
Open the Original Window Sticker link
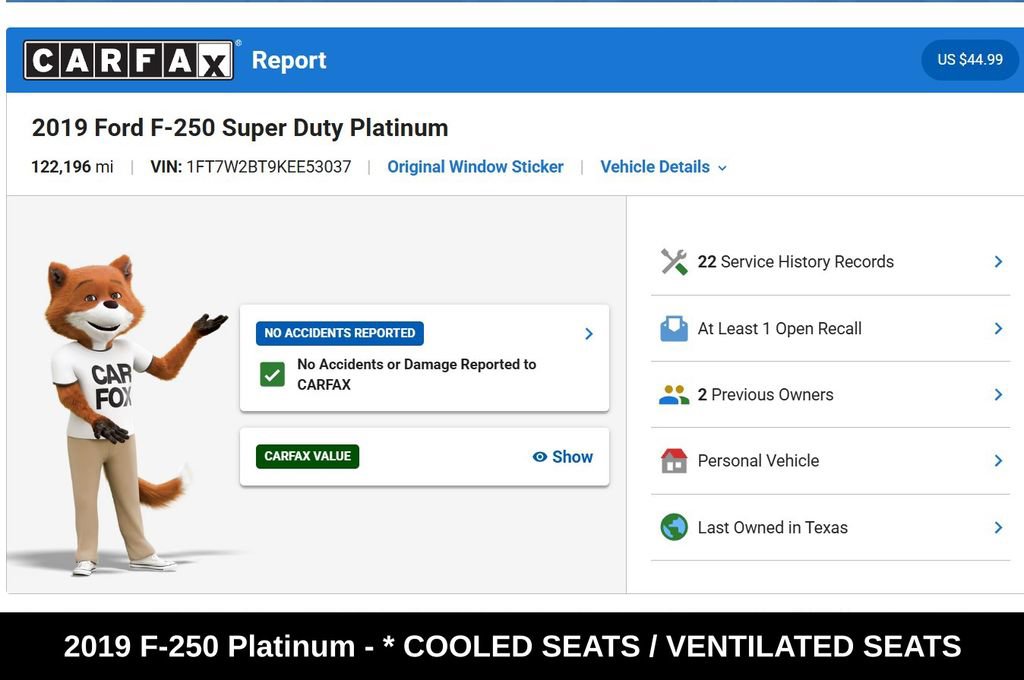475,167
